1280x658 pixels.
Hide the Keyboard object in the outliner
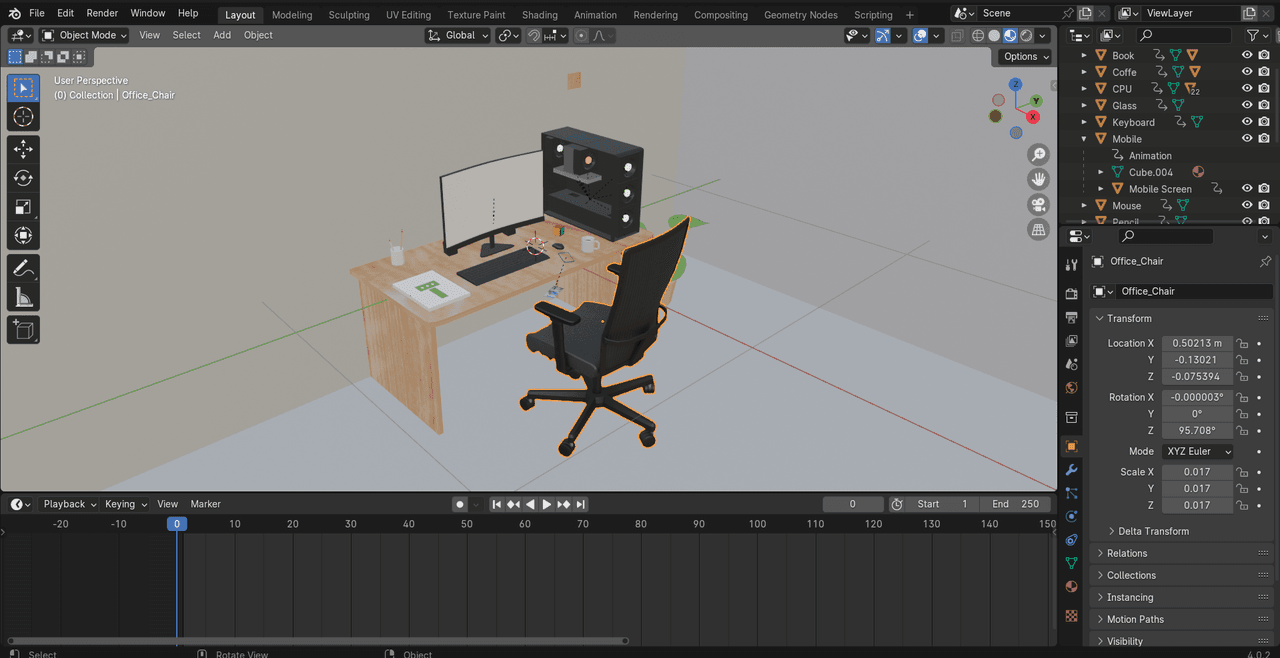1247,122
